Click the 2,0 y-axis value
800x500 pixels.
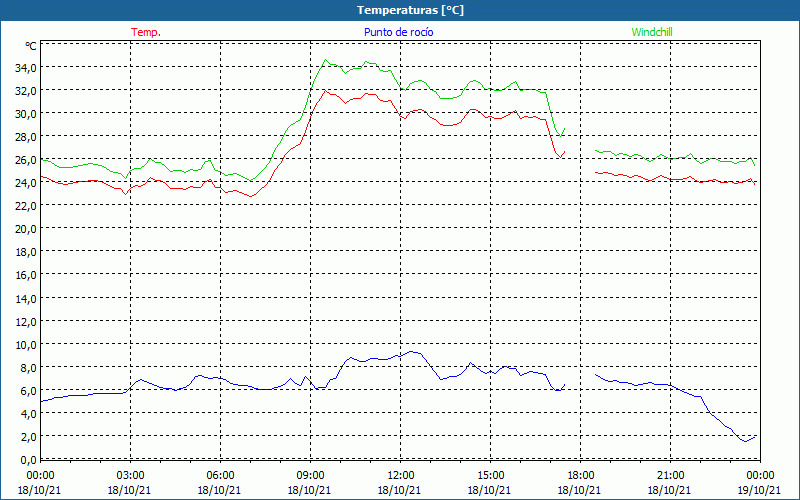[x=28, y=437]
